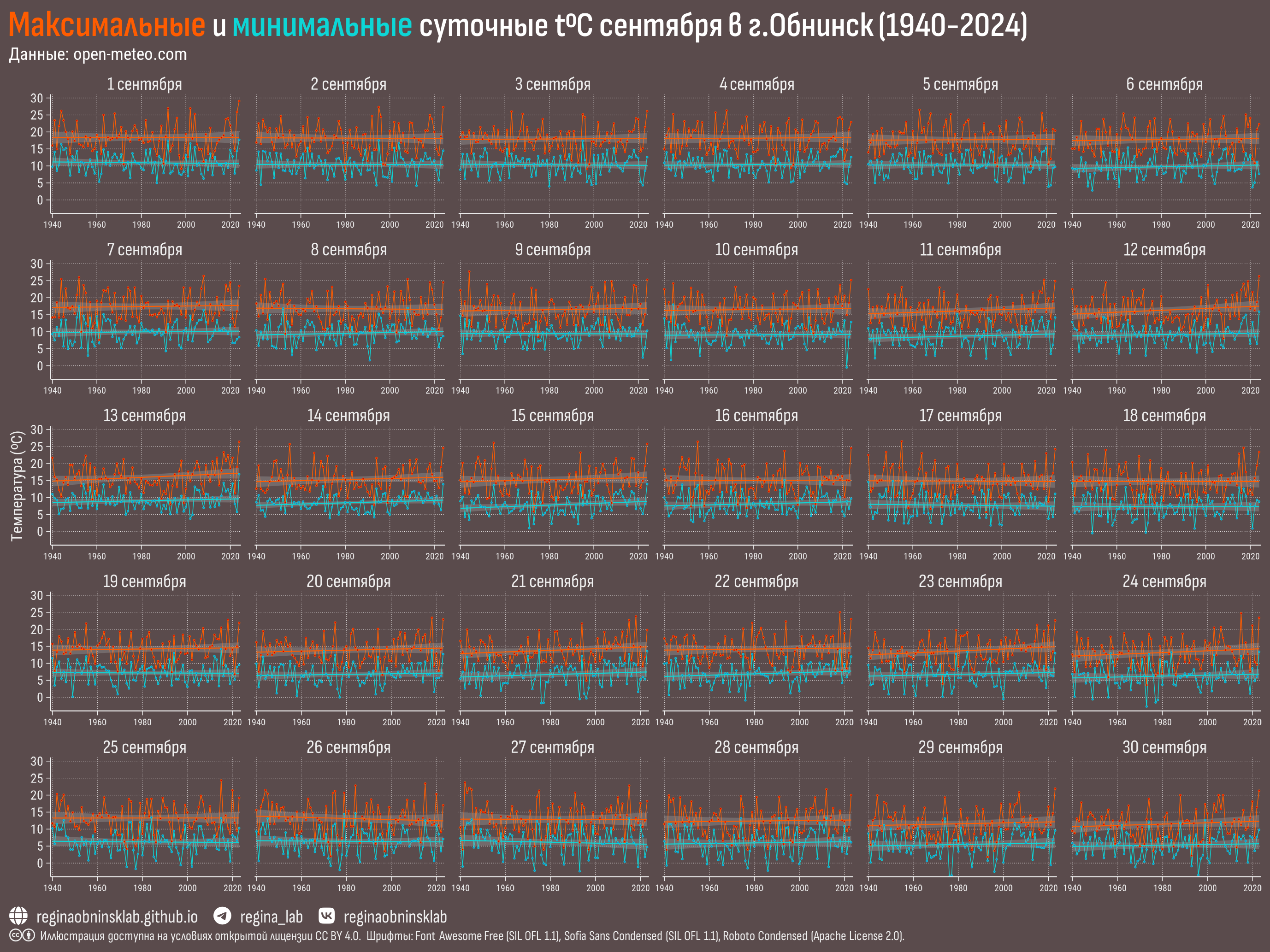Open the reginaobninsklab.github.io link
The width and height of the screenshot is (1270, 952).
point(117,917)
